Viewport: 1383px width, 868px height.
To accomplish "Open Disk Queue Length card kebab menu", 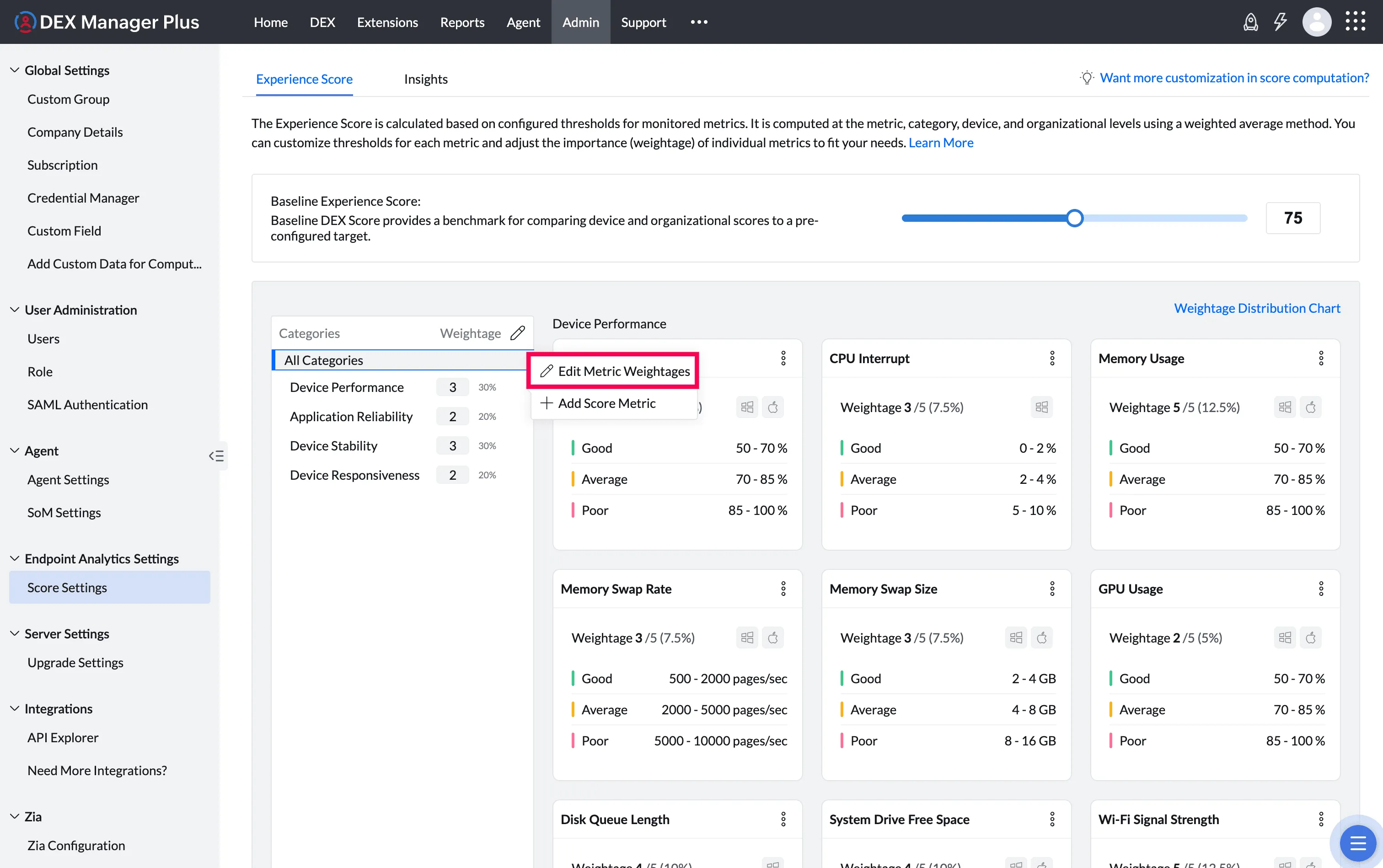I will [x=783, y=819].
